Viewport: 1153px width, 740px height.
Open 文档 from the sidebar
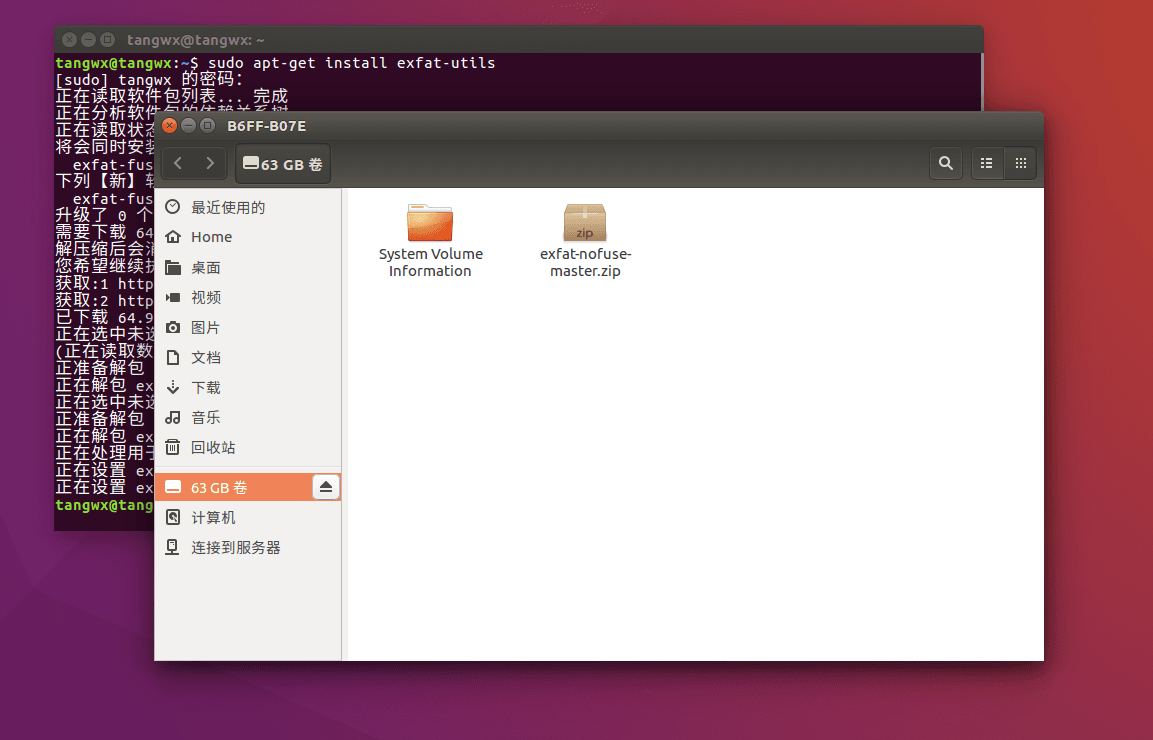pyautogui.click(x=206, y=357)
